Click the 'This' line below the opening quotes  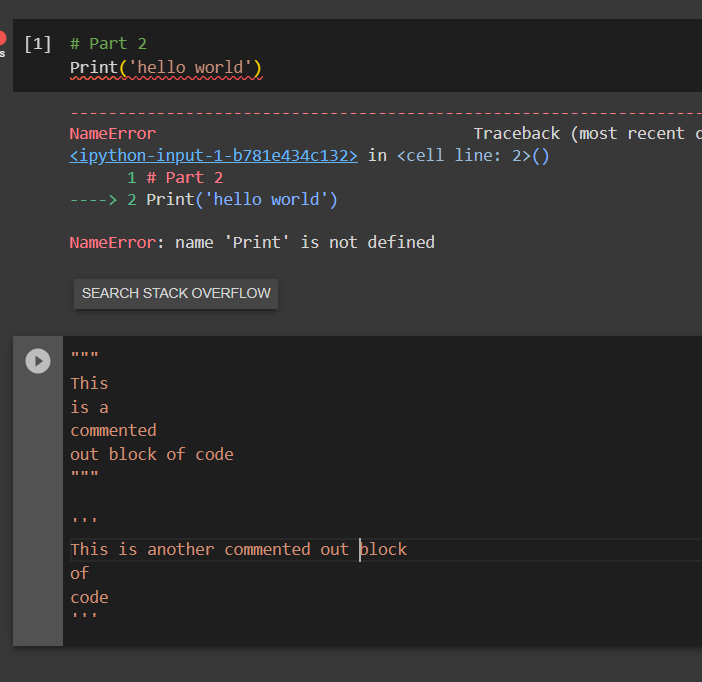pyautogui.click(x=89, y=383)
